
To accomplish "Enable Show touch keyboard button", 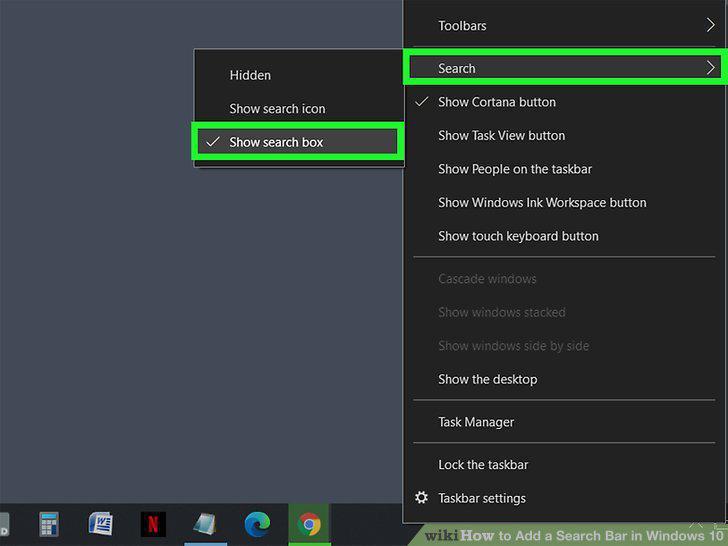I will [x=564, y=236].
